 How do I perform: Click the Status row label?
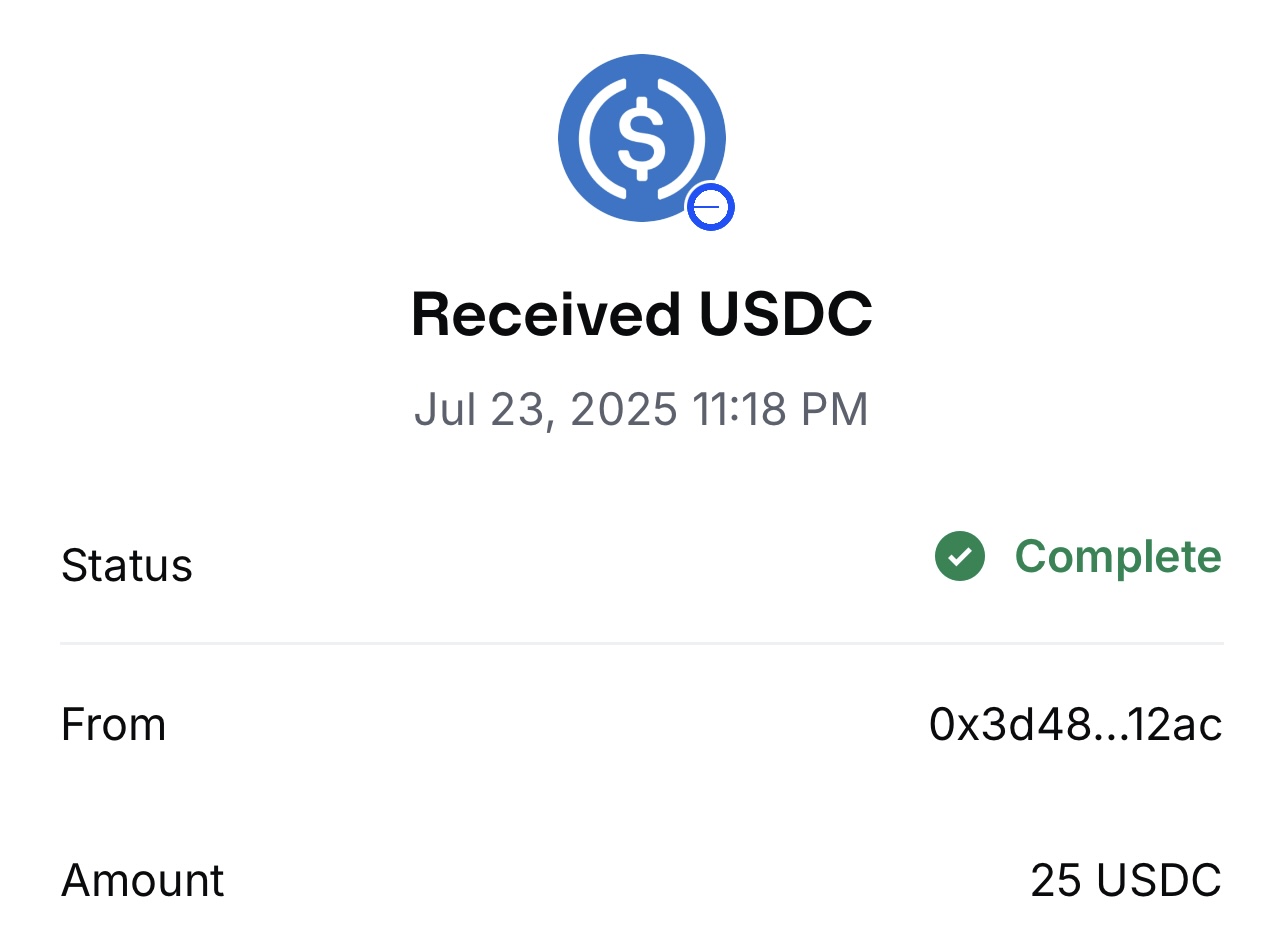point(127,565)
